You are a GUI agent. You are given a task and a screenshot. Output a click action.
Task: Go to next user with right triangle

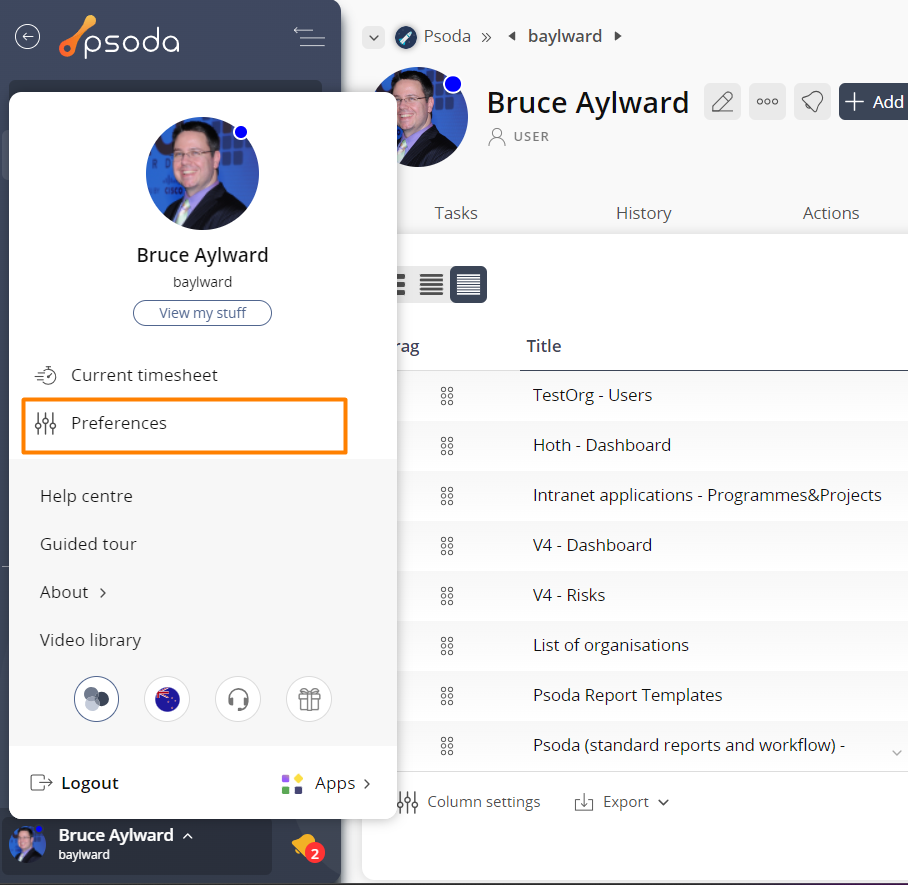[618, 36]
